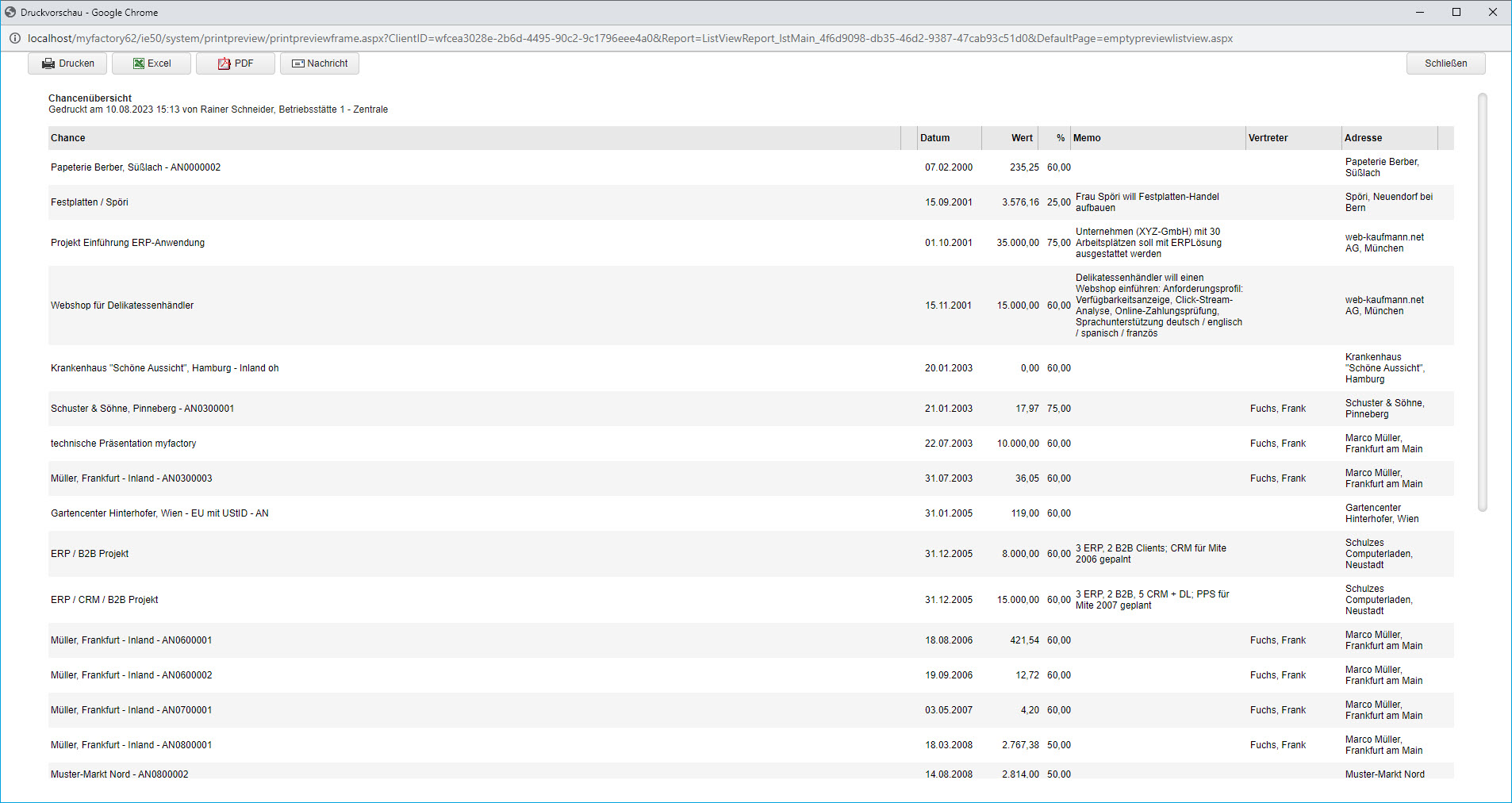Image resolution: width=1512 pixels, height=803 pixels.
Task: Select row technische Präsentation myfactory
Action: point(750,444)
